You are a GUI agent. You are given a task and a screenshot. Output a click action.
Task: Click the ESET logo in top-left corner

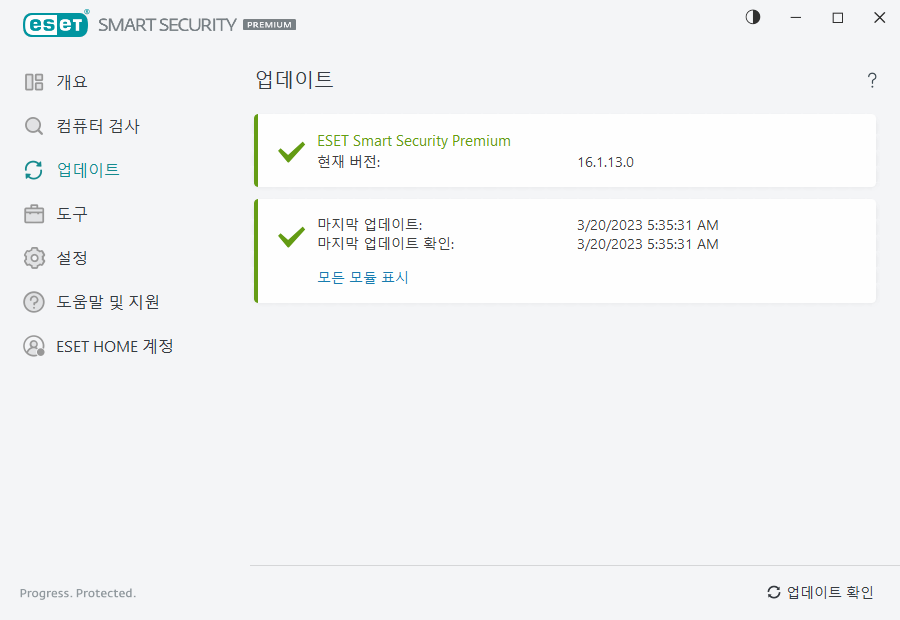pos(56,23)
